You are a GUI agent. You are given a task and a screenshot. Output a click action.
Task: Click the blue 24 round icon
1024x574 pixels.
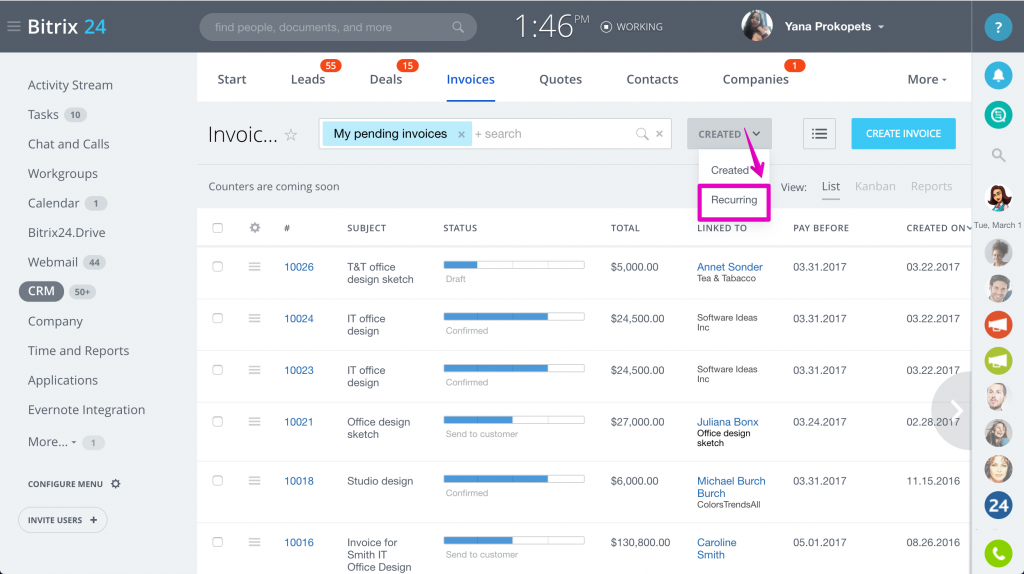click(998, 505)
